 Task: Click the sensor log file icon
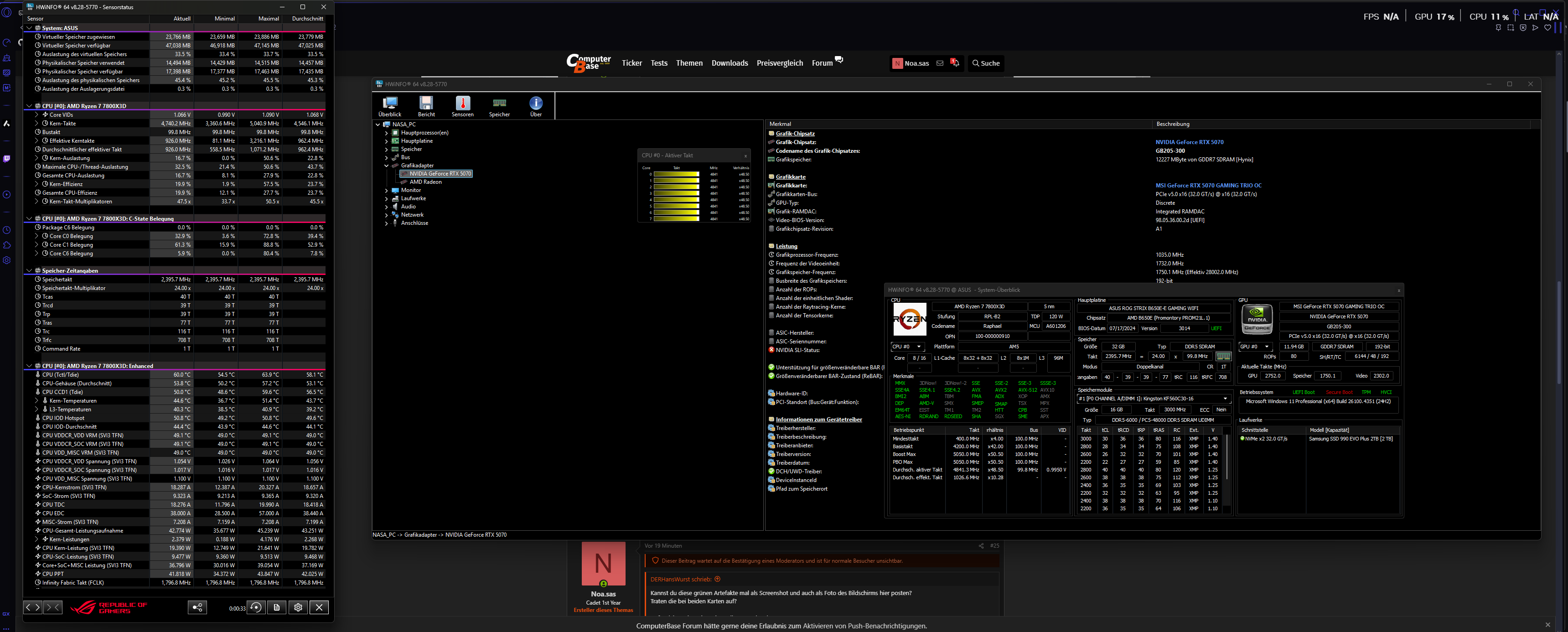tap(277, 607)
